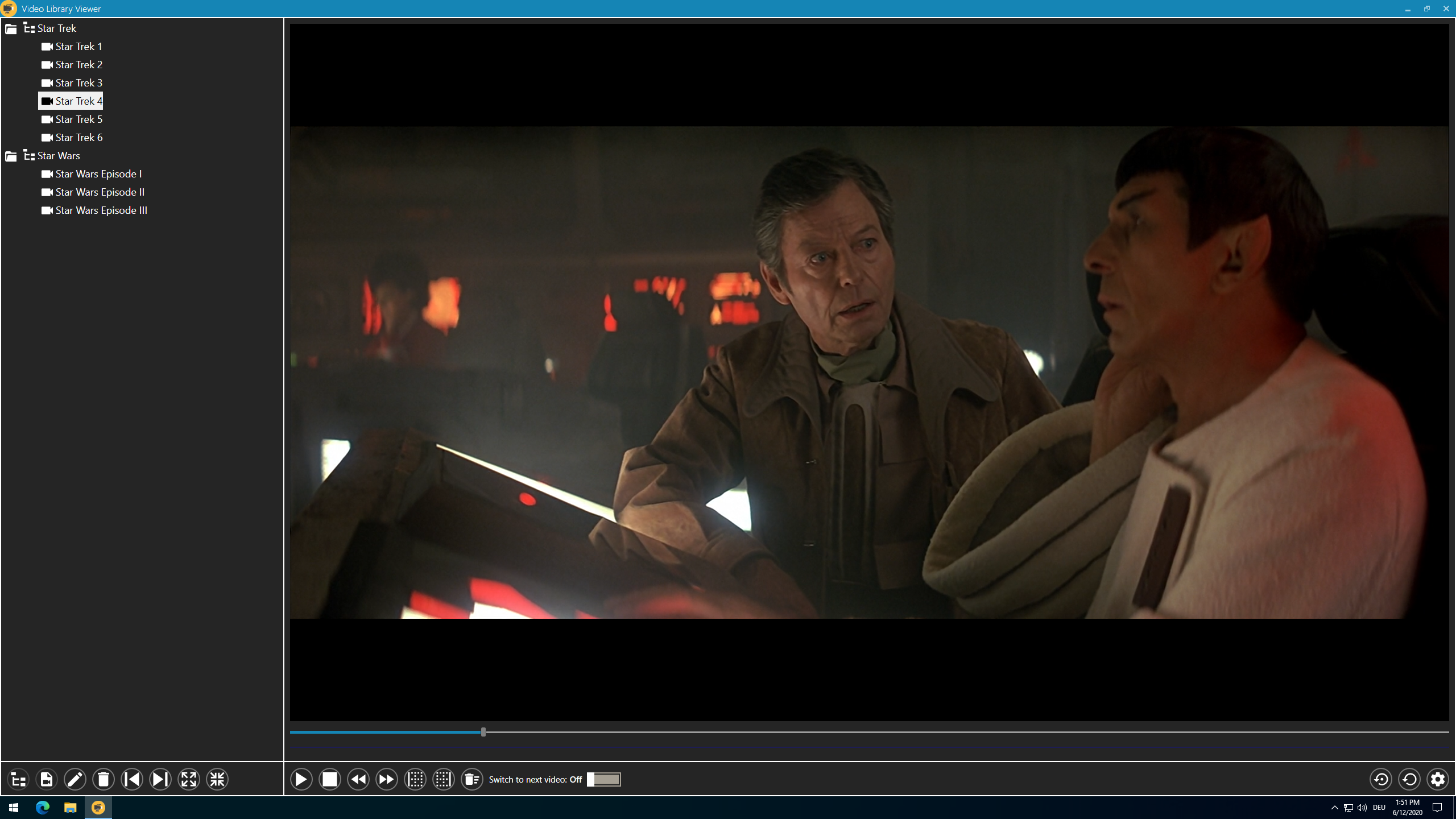The image size is (1456, 819).
Task: Click the video frame display
Action: [869, 373]
